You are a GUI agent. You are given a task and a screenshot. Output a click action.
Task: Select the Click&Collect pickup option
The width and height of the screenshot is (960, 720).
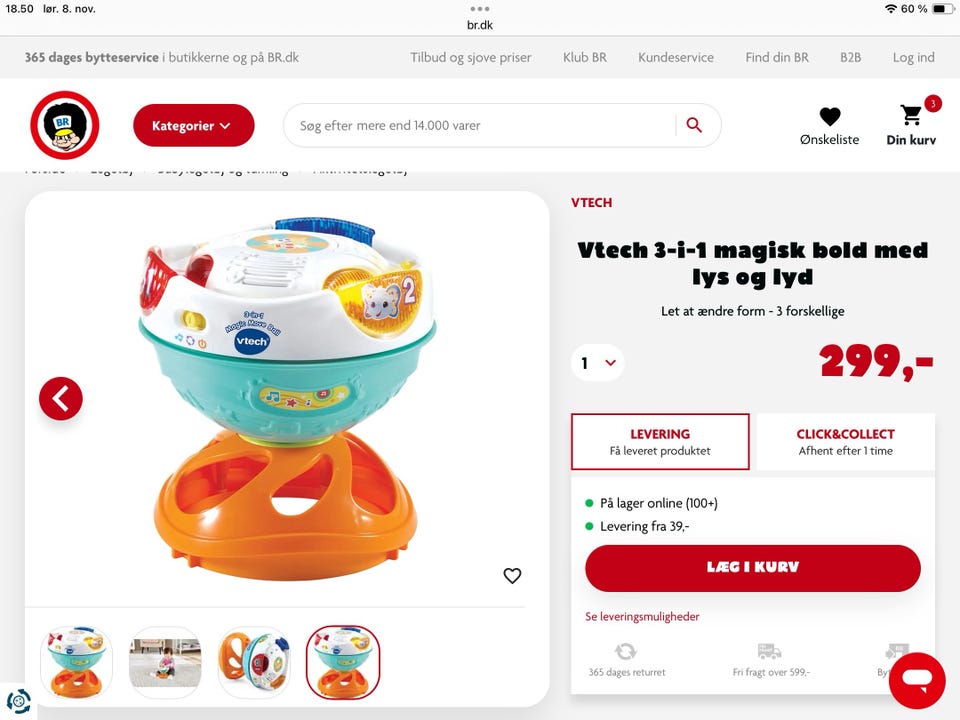(x=846, y=442)
